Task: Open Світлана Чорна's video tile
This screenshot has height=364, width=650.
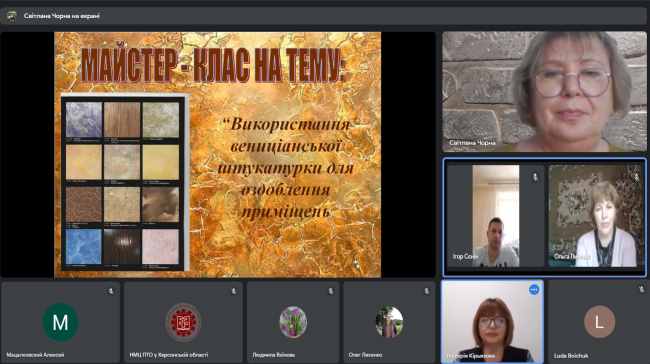Action: [544, 91]
